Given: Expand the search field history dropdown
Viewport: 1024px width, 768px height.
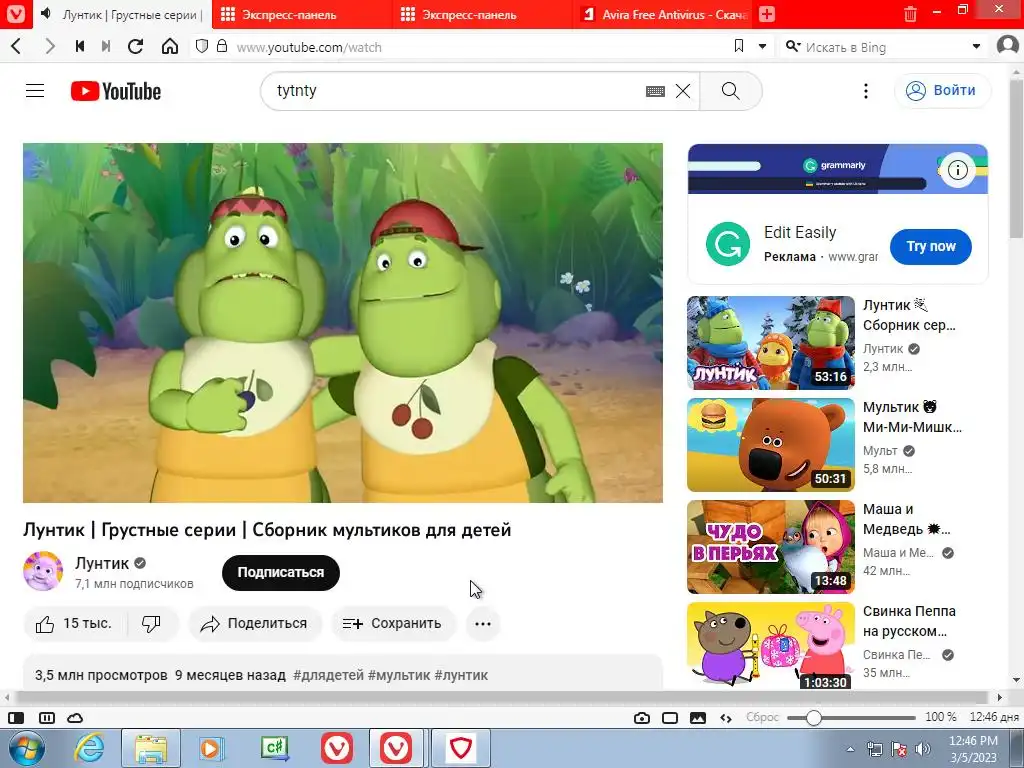Looking at the screenshot, I should [976, 46].
